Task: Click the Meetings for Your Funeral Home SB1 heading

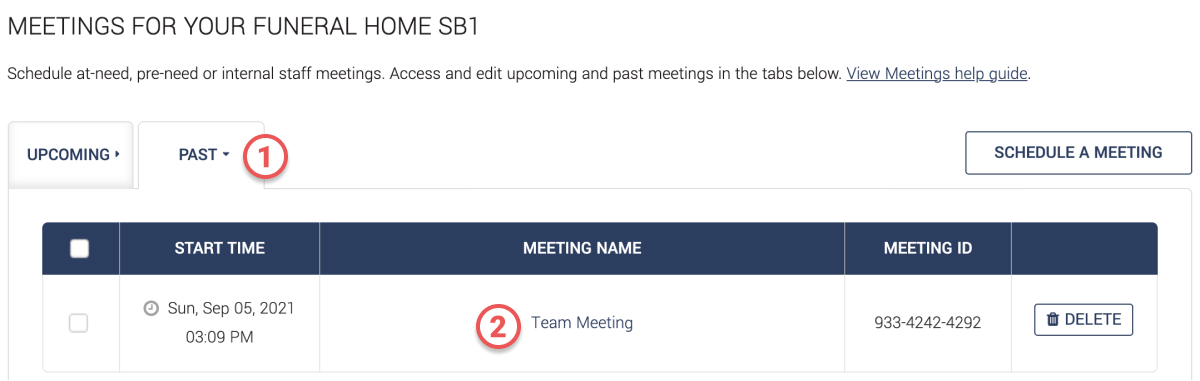Action: pyautogui.click(x=244, y=26)
